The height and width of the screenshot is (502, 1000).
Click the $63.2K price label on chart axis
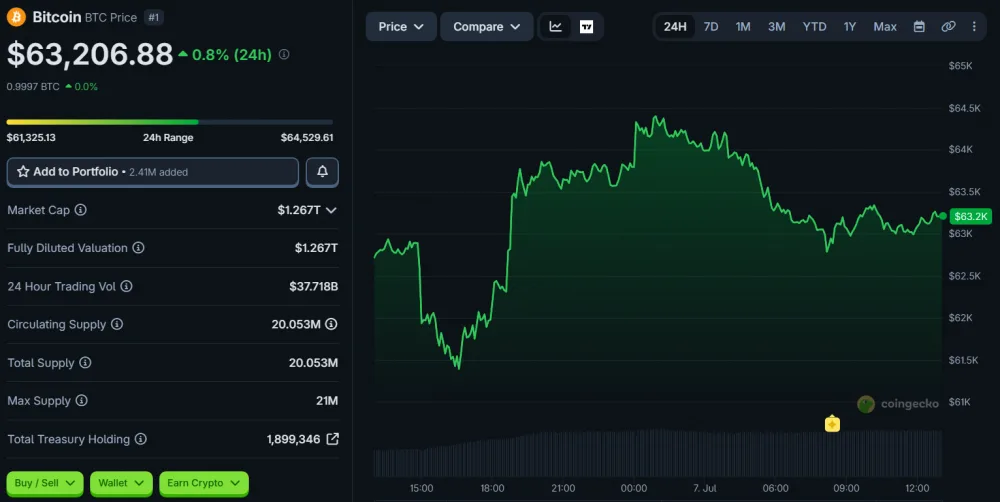(971, 216)
